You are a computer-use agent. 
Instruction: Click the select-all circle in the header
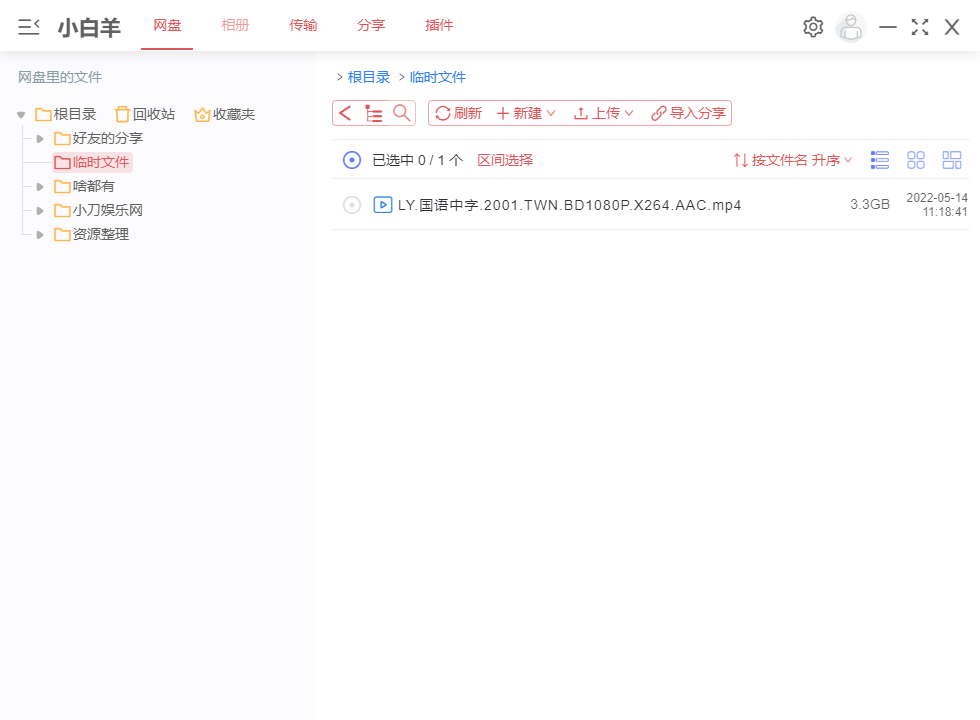[x=351, y=159]
